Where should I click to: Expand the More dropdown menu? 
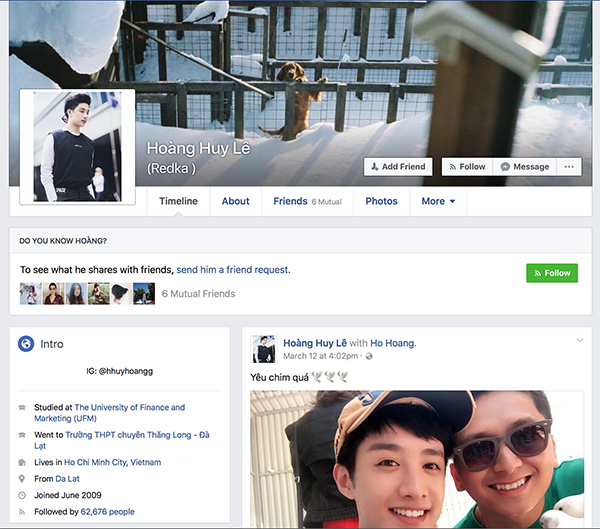tap(437, 201)
